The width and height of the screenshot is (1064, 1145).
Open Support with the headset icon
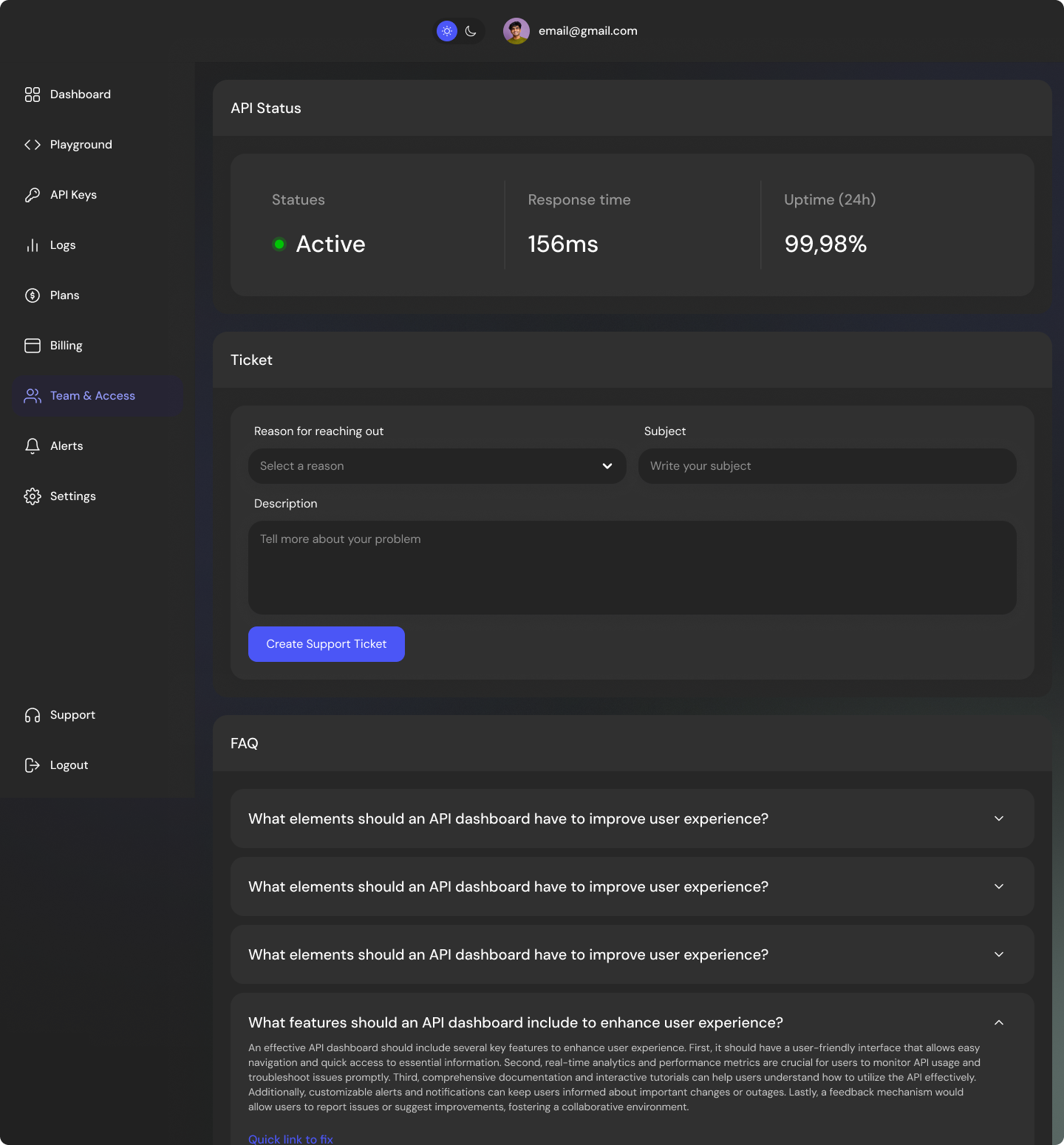point(33,714)
